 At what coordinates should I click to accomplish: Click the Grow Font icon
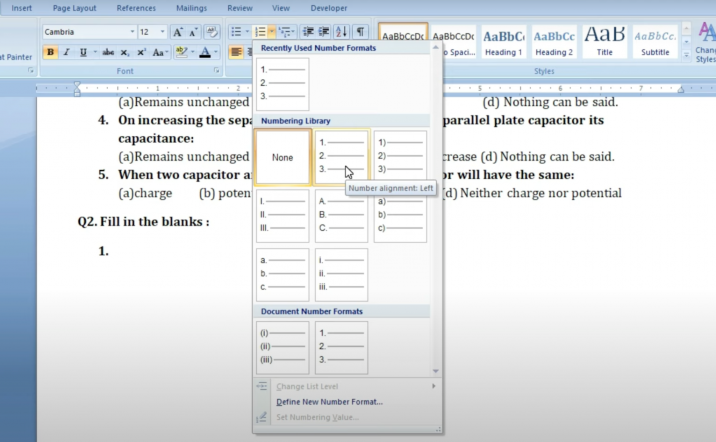[178, 32]
